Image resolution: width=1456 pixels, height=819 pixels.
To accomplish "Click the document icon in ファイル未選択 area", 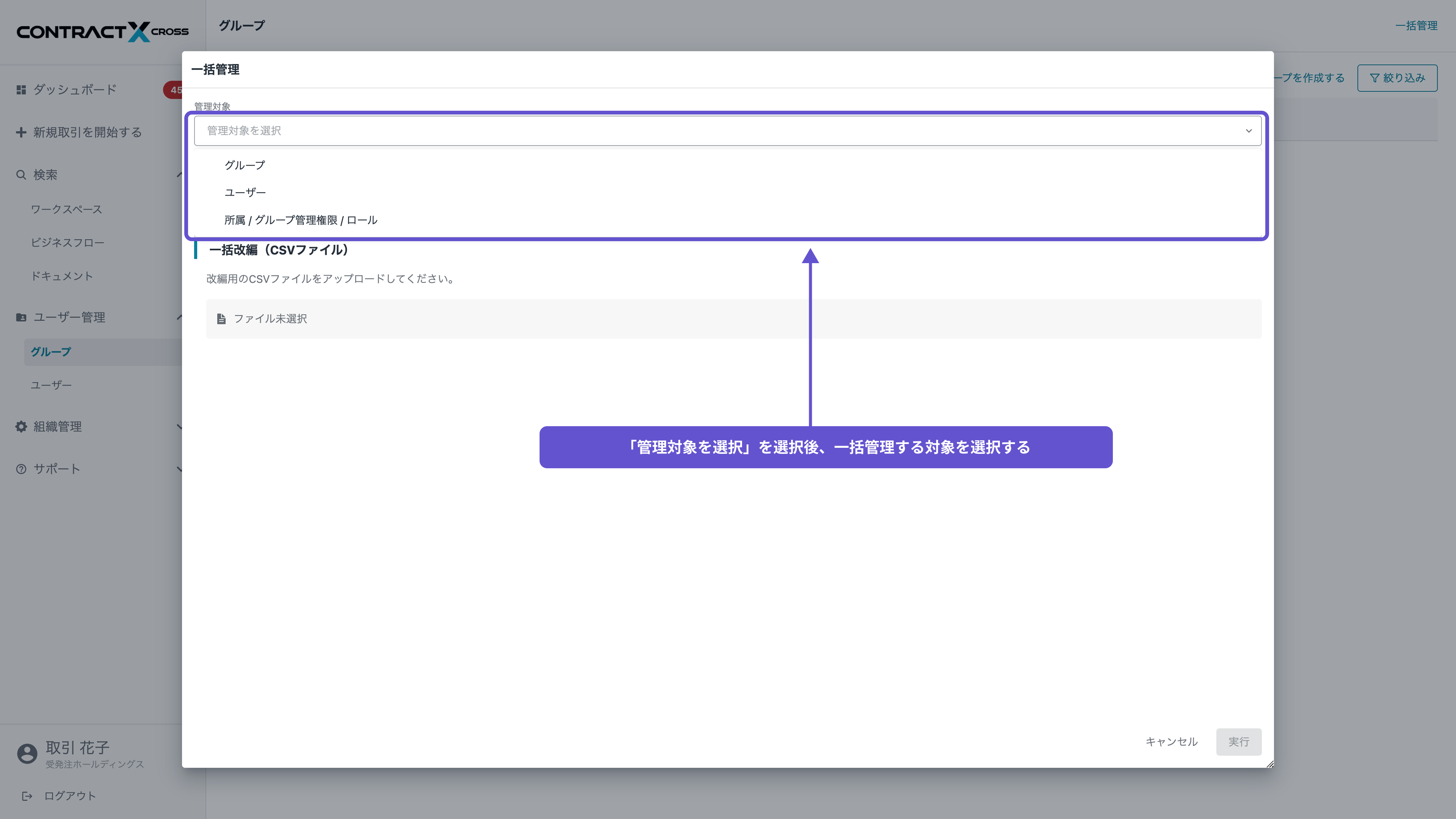I will pos(221,318).
